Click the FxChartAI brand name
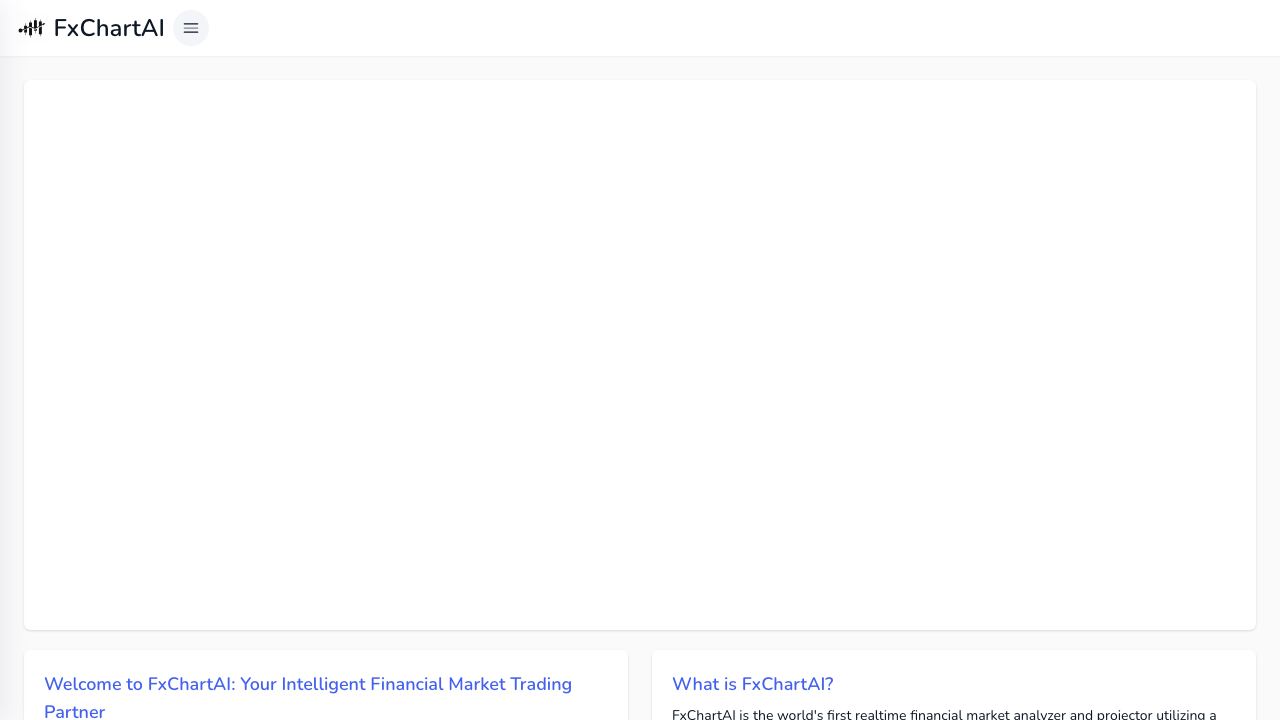This screenshot has width=1280, height=720. 109,28
